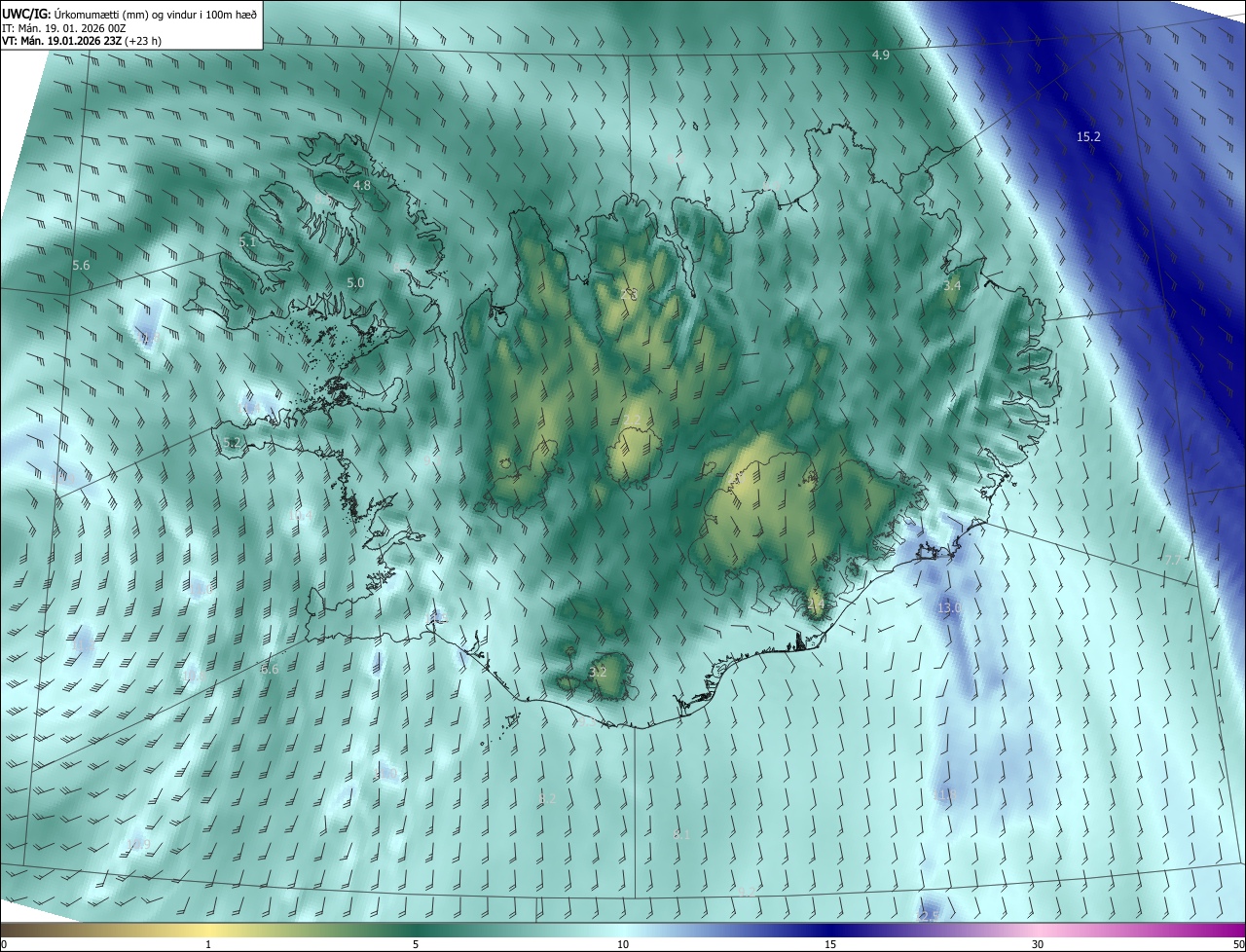Click the 11.8 value in the blue band
Screen dimensions: 1246x952
point(944,795)
